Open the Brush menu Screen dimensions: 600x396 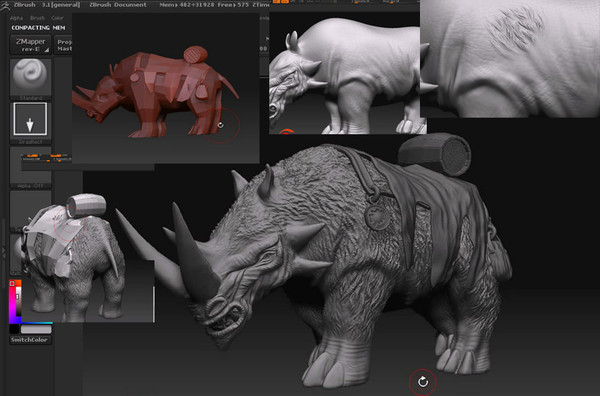click(37, 18)
